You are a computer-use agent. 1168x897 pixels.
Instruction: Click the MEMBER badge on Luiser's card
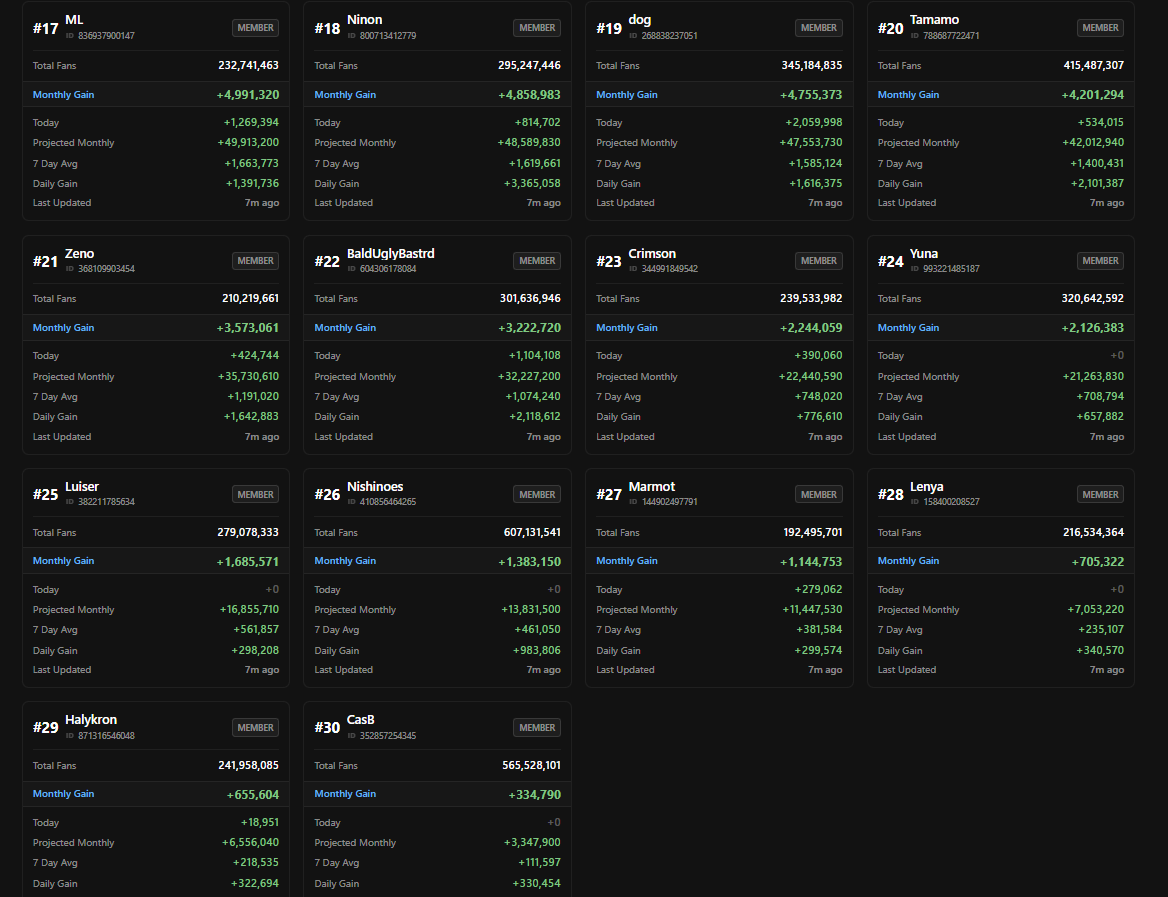(256, 495)
